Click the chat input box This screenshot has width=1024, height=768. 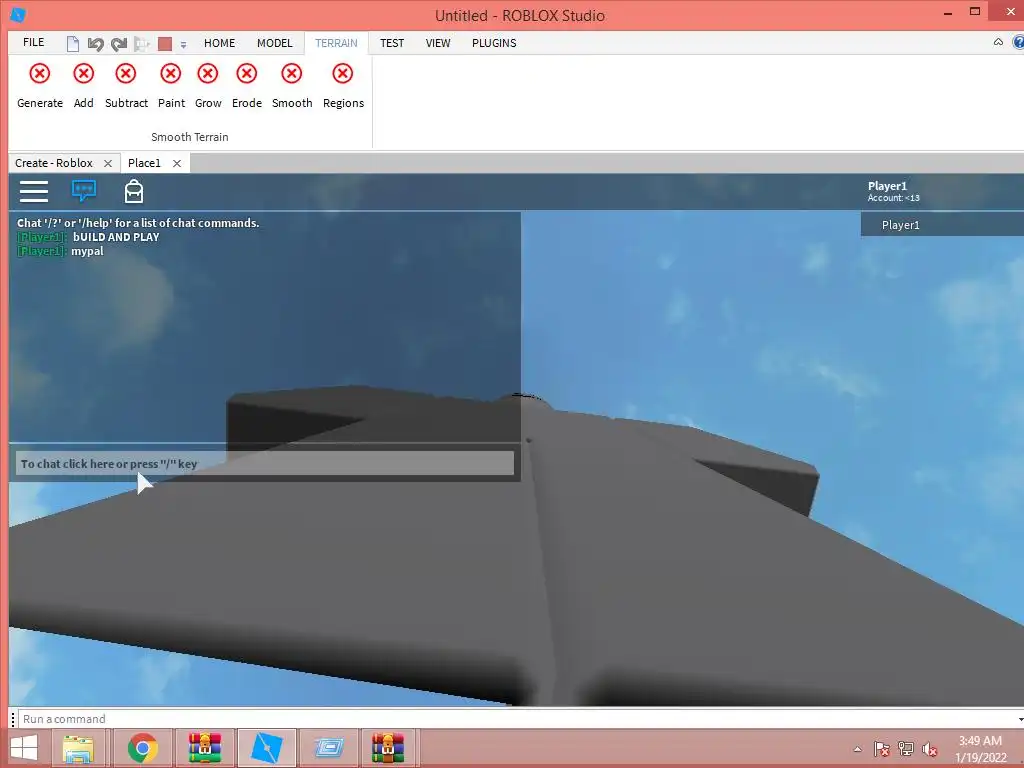point(264,464)
